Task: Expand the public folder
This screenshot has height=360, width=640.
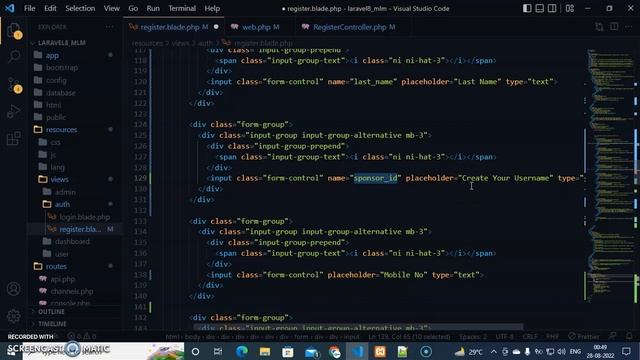Action: click(x=56, y=117)
